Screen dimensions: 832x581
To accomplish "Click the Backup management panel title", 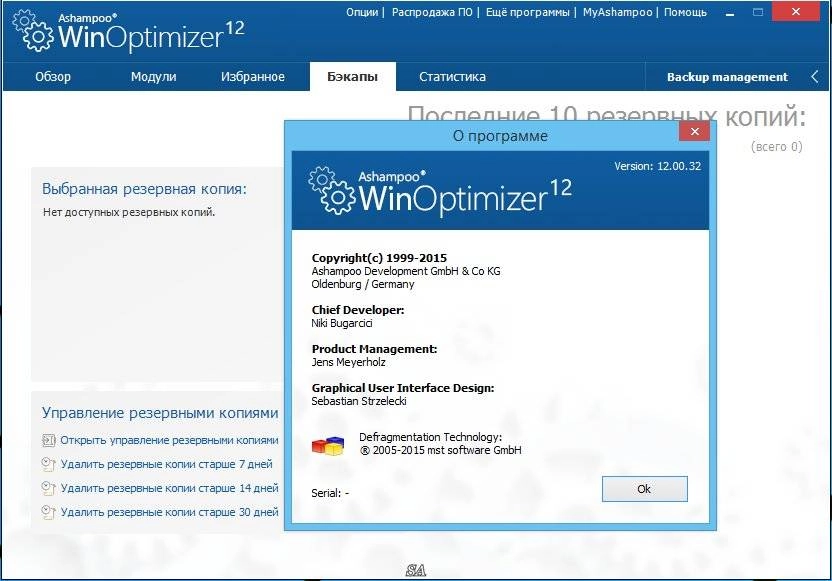I will (727, 77).
